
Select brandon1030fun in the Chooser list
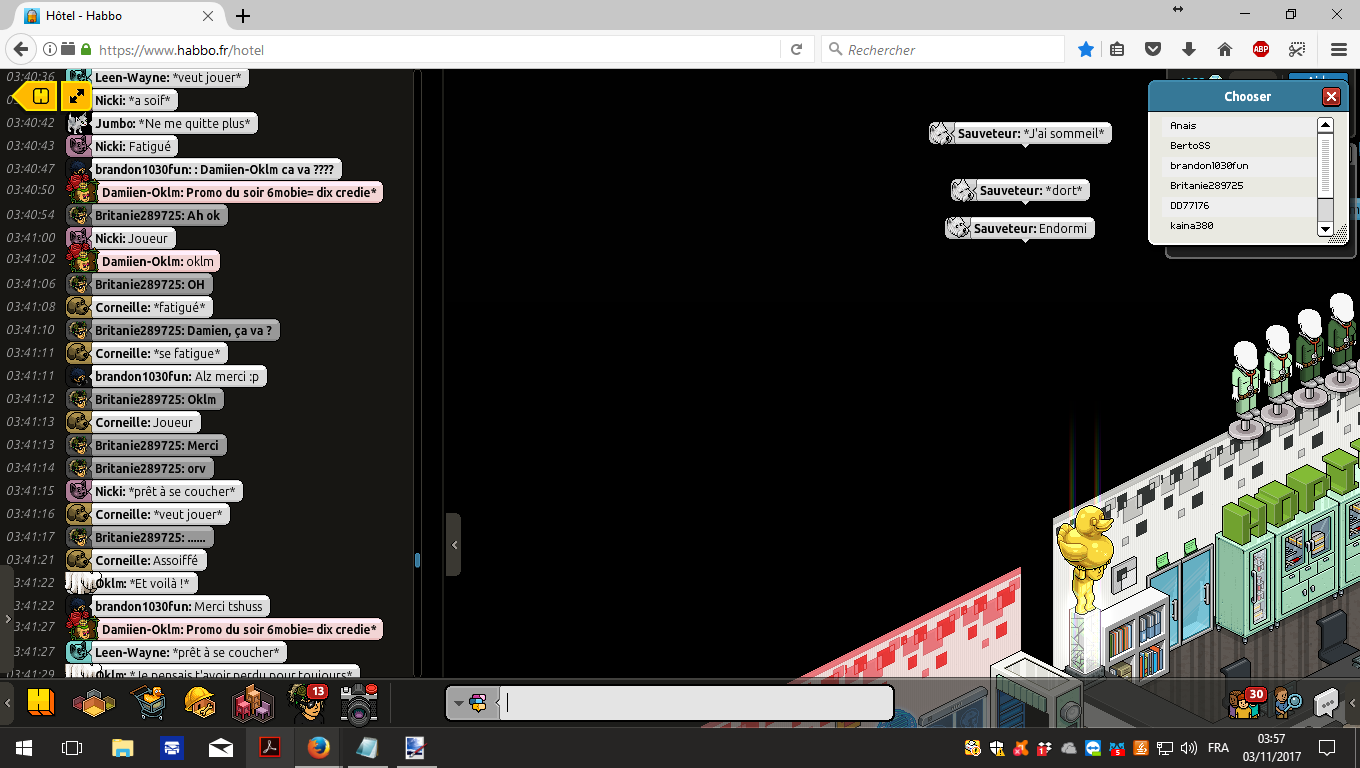pos(1240,166)
